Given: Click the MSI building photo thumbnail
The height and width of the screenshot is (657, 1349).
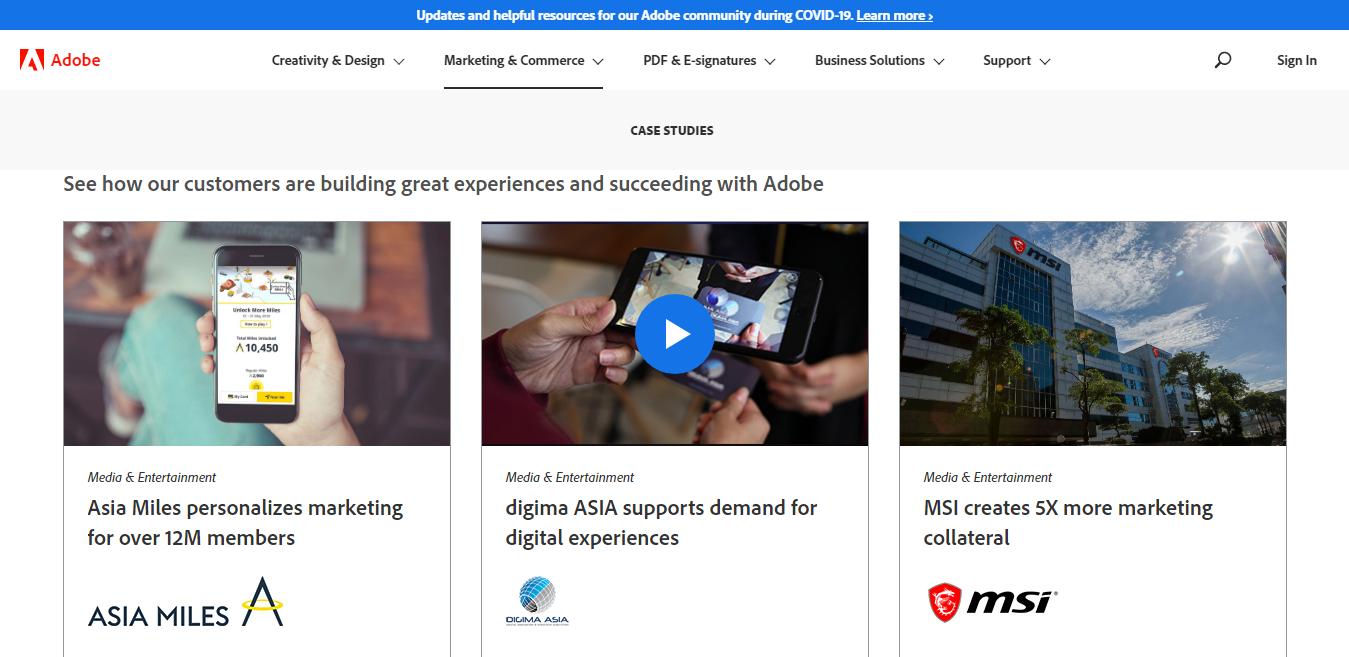Looking at the screenshot, I should click(1093, 334).
